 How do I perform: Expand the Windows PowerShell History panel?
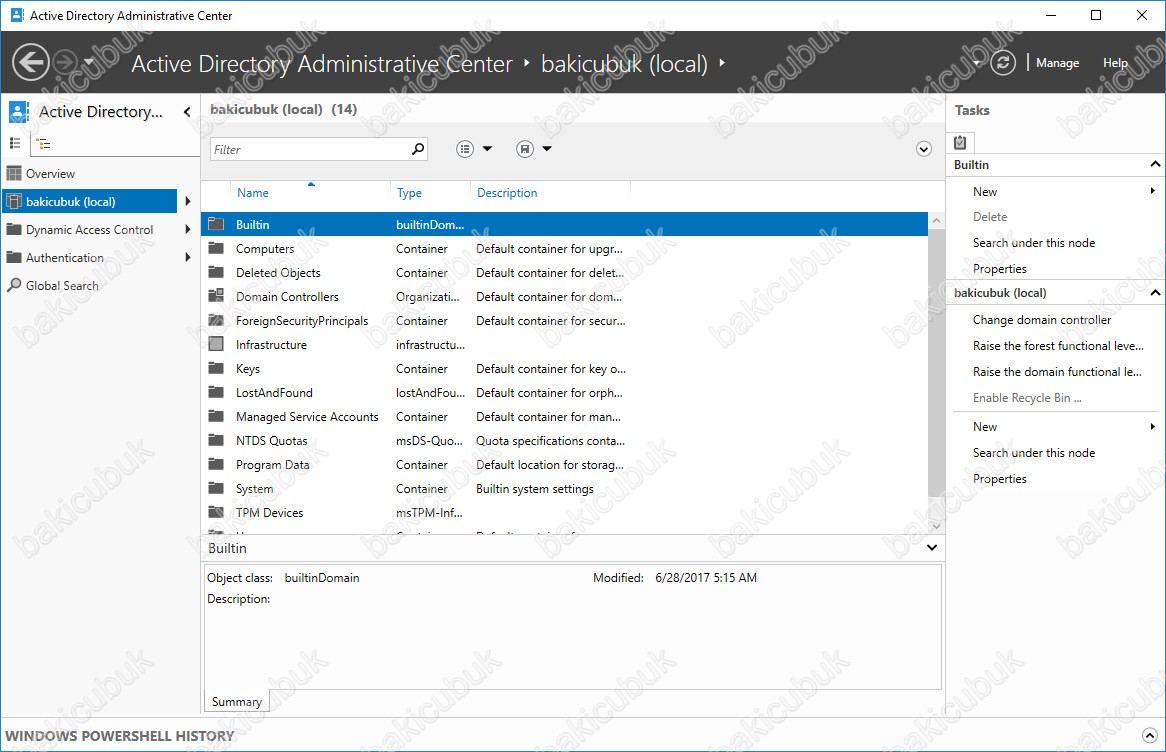[x=1150, y=736]
